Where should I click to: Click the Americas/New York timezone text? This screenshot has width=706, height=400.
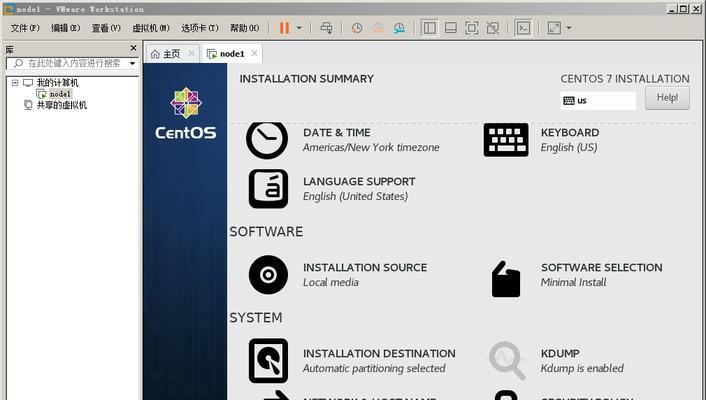coord(371,147)
